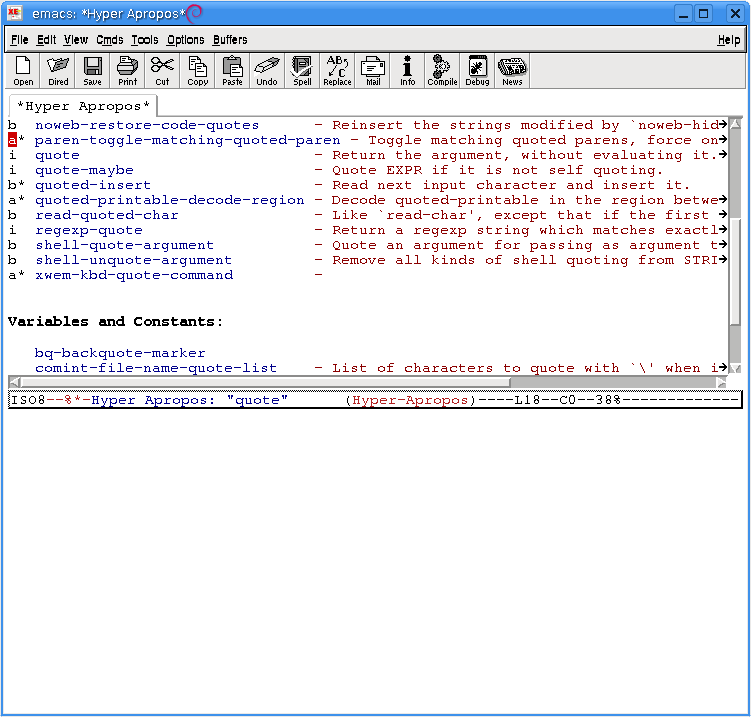Click the horizontal scrollbar left arrow
751x717 pixels.
14,382
